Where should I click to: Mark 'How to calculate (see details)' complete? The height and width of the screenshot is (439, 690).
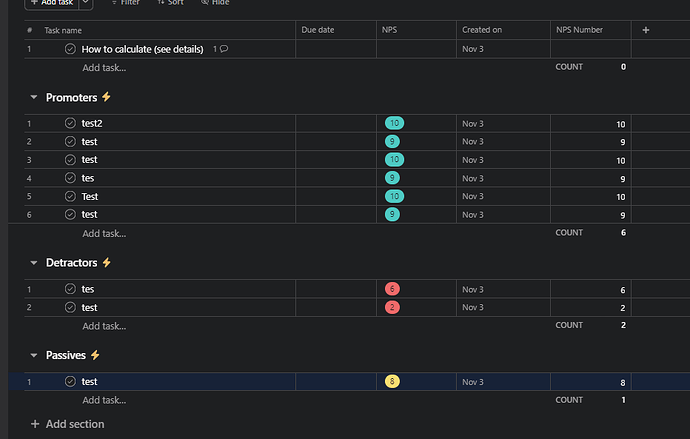(70, 49)
